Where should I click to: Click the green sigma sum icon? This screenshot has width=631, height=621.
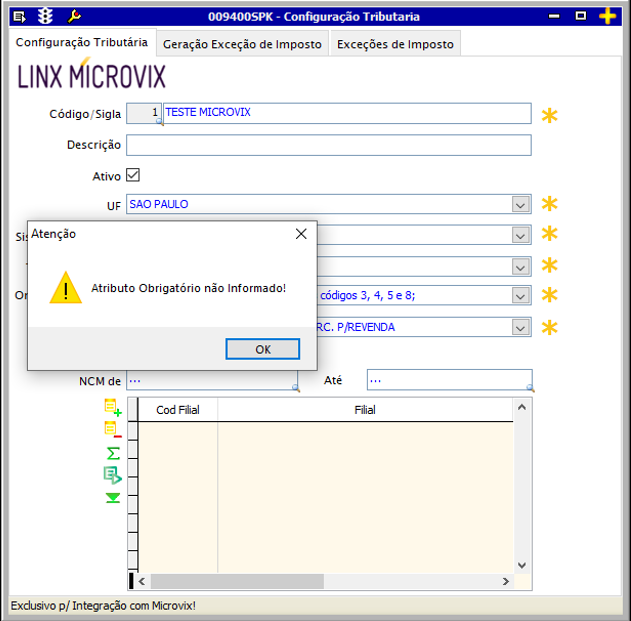tap(113, 453)
